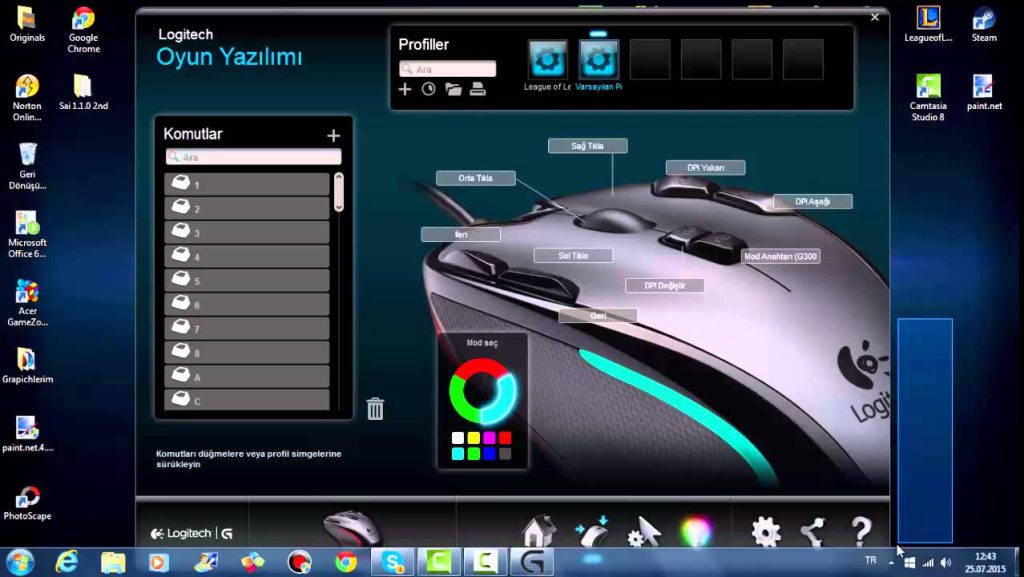The image size is (1024, 577).
Task: Select the League of Legends profile icon
Action: [547, 59]
